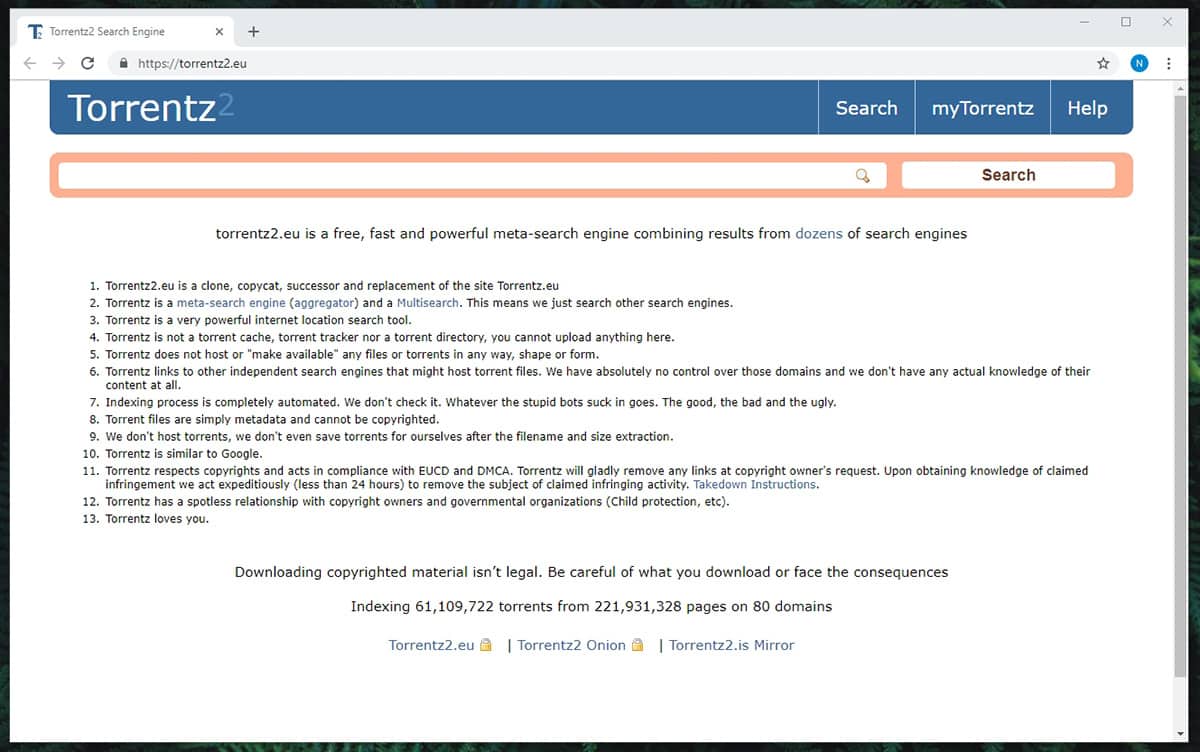Open myTorrentz in header
The width and height of the screenshot is (1200, 752).
tap(982, 108)
